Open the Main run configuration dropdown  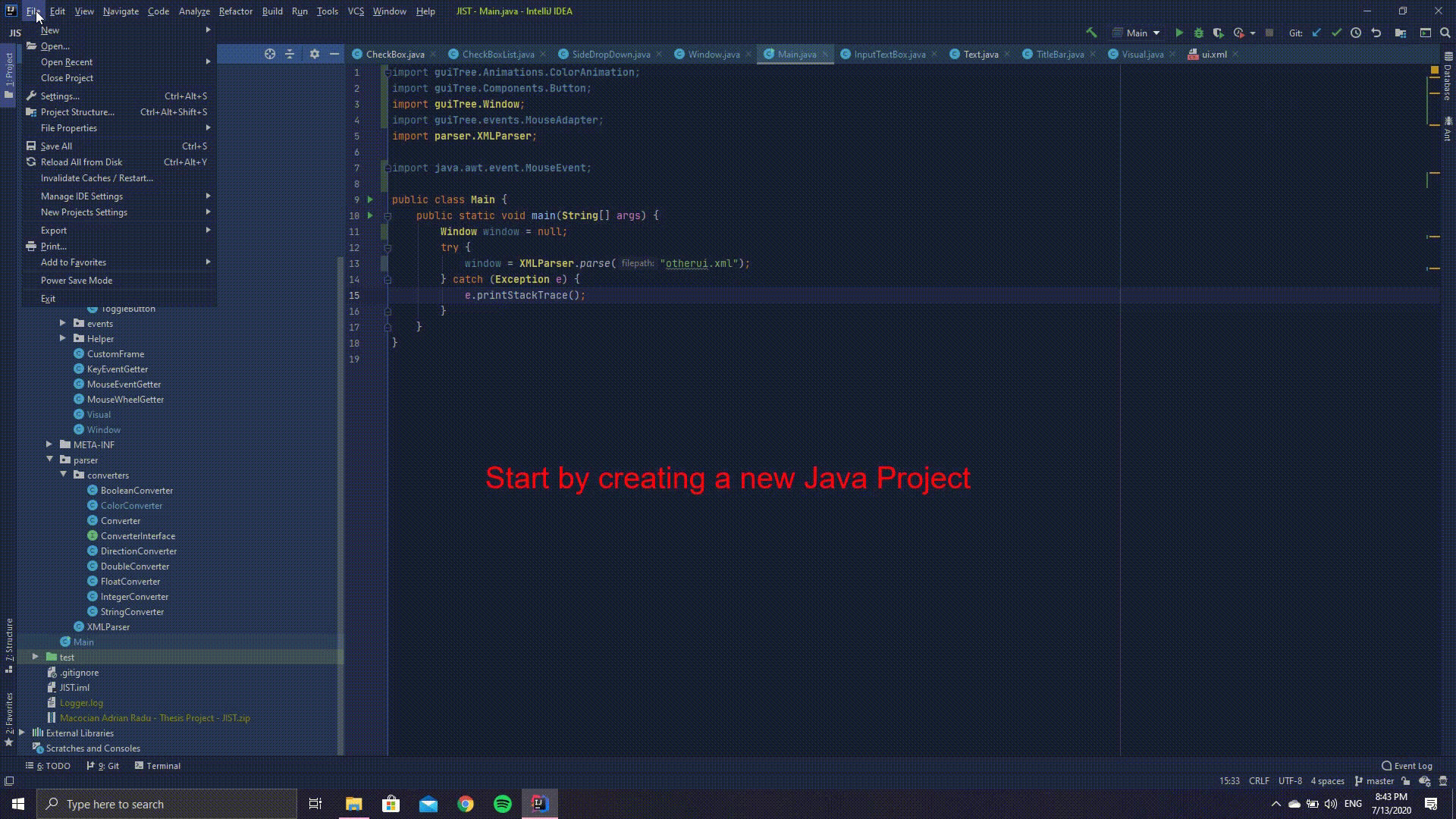[1137, 33]
